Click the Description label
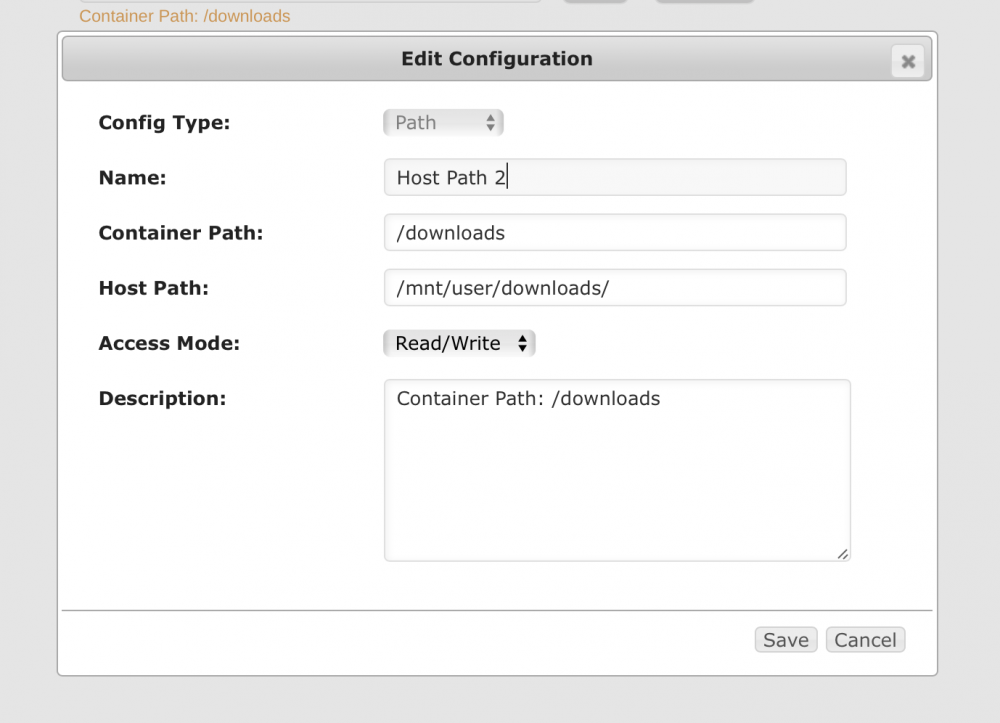The height and width of the screenshot is (723, 1000). [x=162, y=398]
